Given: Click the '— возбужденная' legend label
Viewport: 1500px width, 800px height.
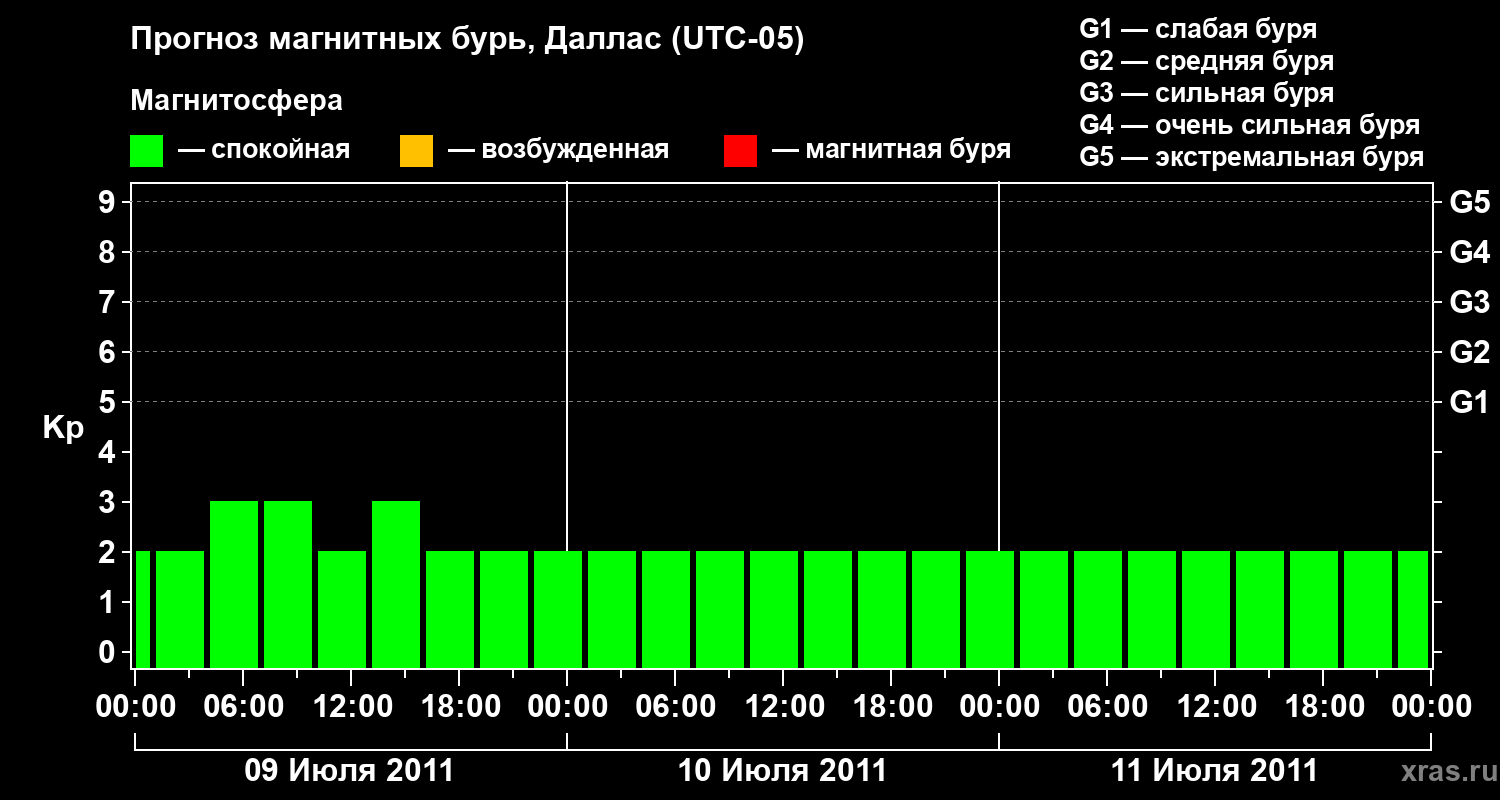Looking at the screenshot, I should [x=558, y=150].
